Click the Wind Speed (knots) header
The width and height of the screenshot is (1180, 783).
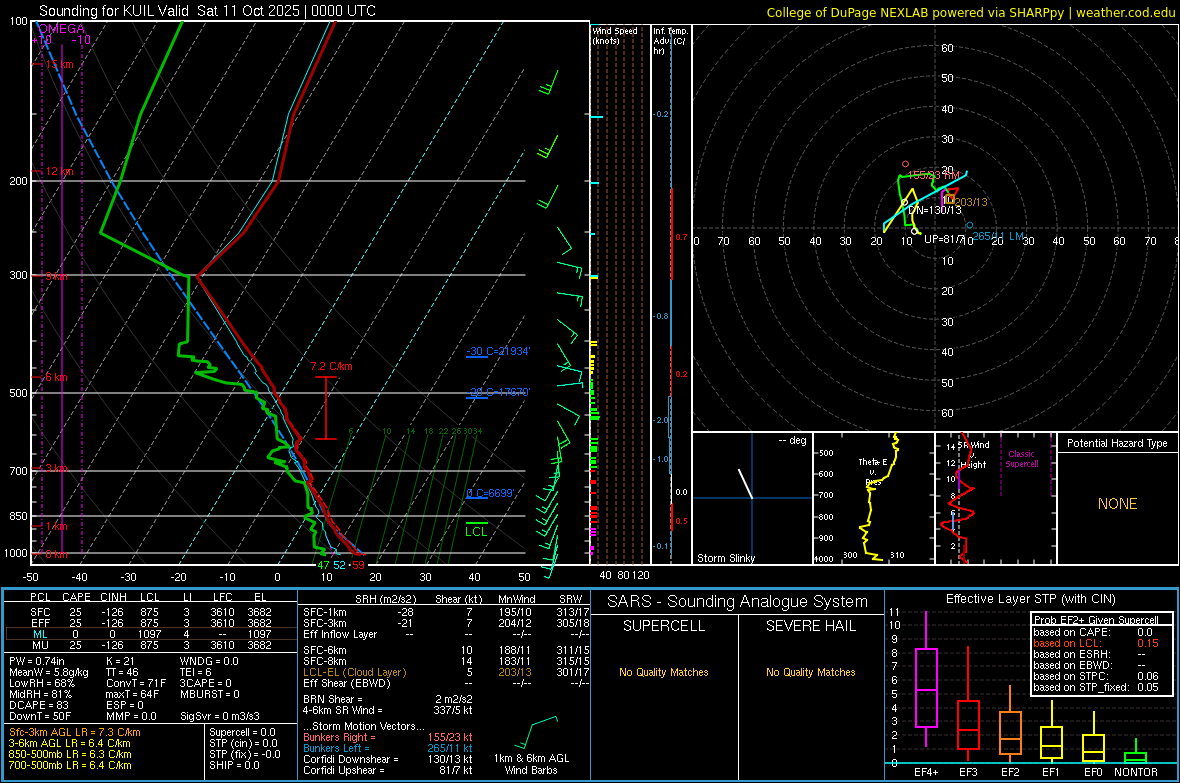[x=615, y=35]
